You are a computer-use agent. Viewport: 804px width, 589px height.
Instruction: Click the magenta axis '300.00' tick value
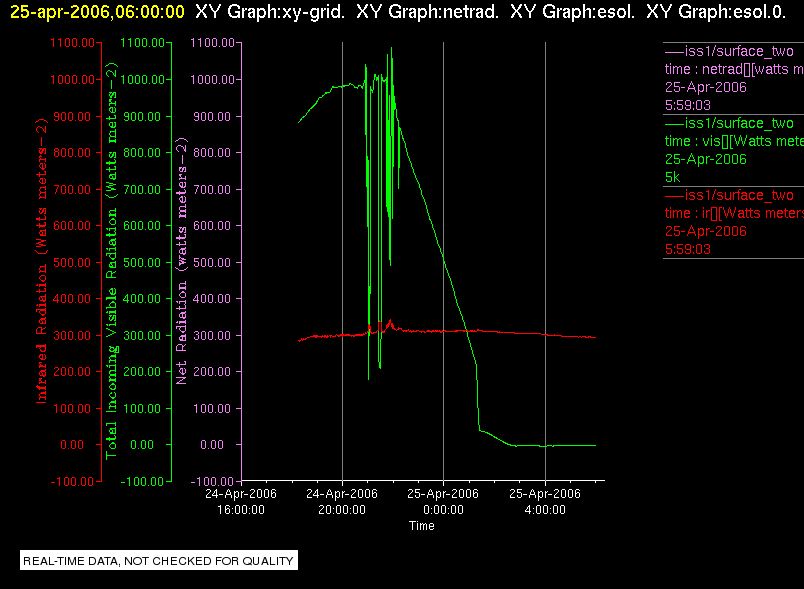[212, 336]
